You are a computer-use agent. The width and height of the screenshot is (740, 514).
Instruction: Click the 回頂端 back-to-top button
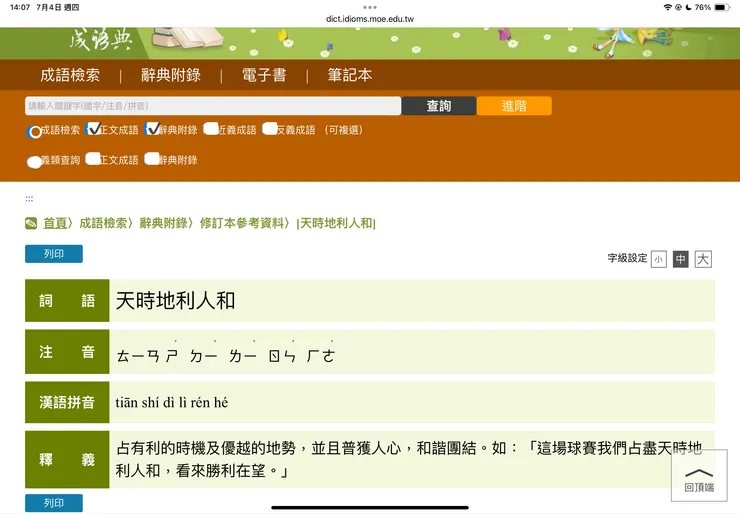(699, 476)
